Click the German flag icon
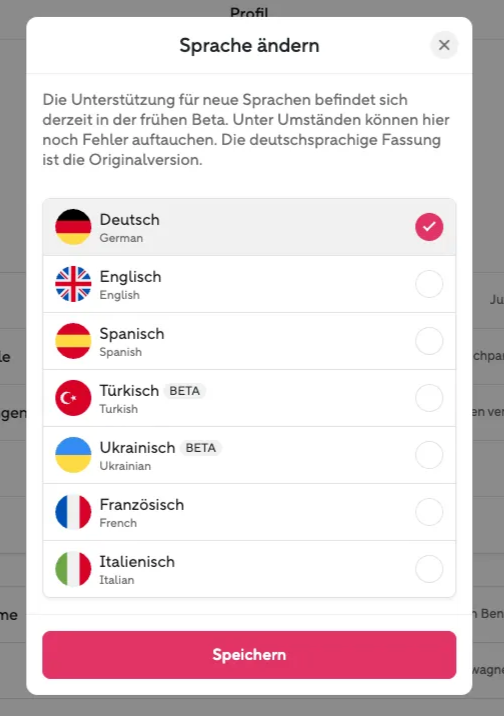 (73, 227)
